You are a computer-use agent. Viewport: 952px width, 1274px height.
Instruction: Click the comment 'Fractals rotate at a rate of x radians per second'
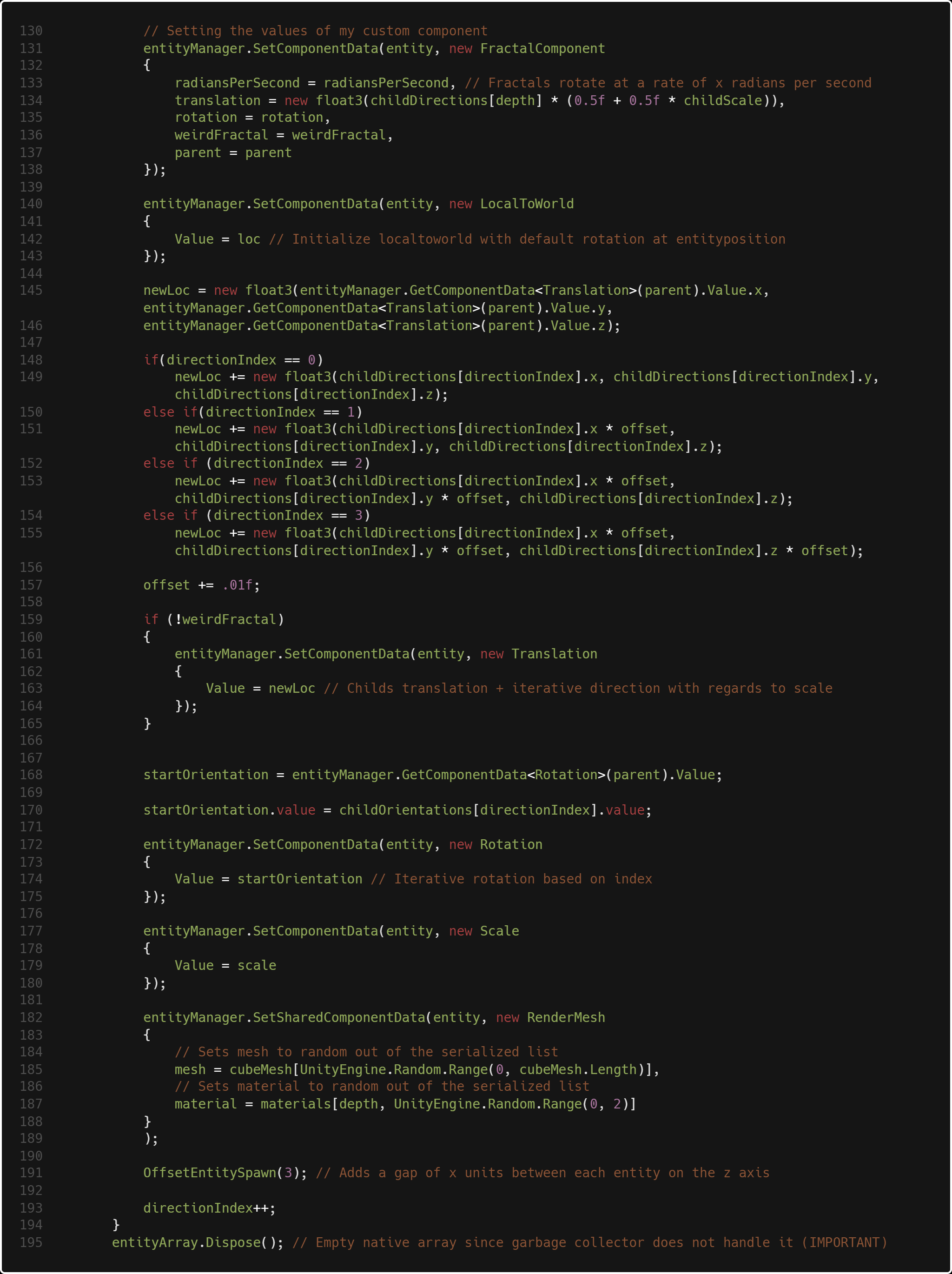click(680, 83)
